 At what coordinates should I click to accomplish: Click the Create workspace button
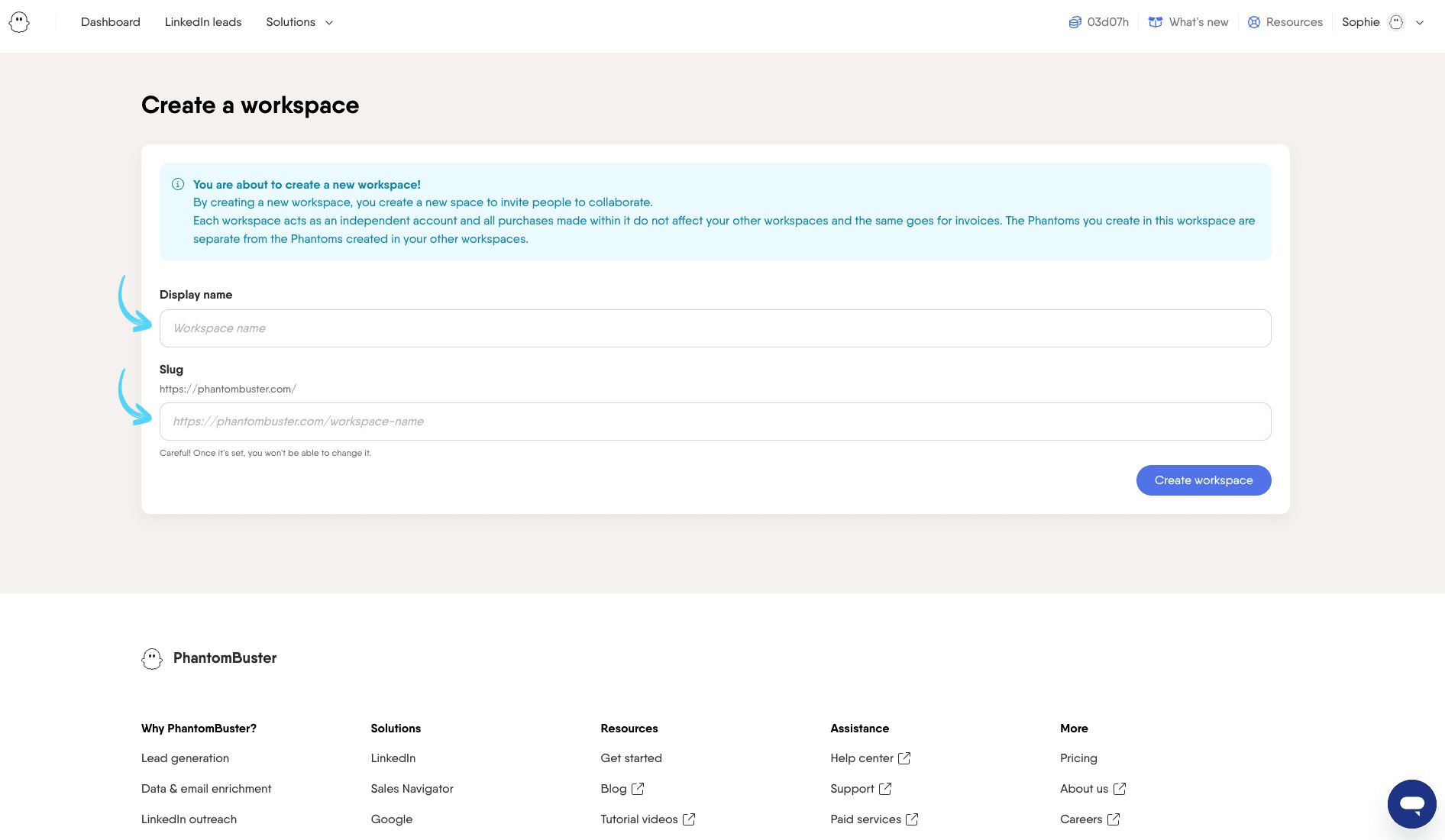[x=1204, y=480]
